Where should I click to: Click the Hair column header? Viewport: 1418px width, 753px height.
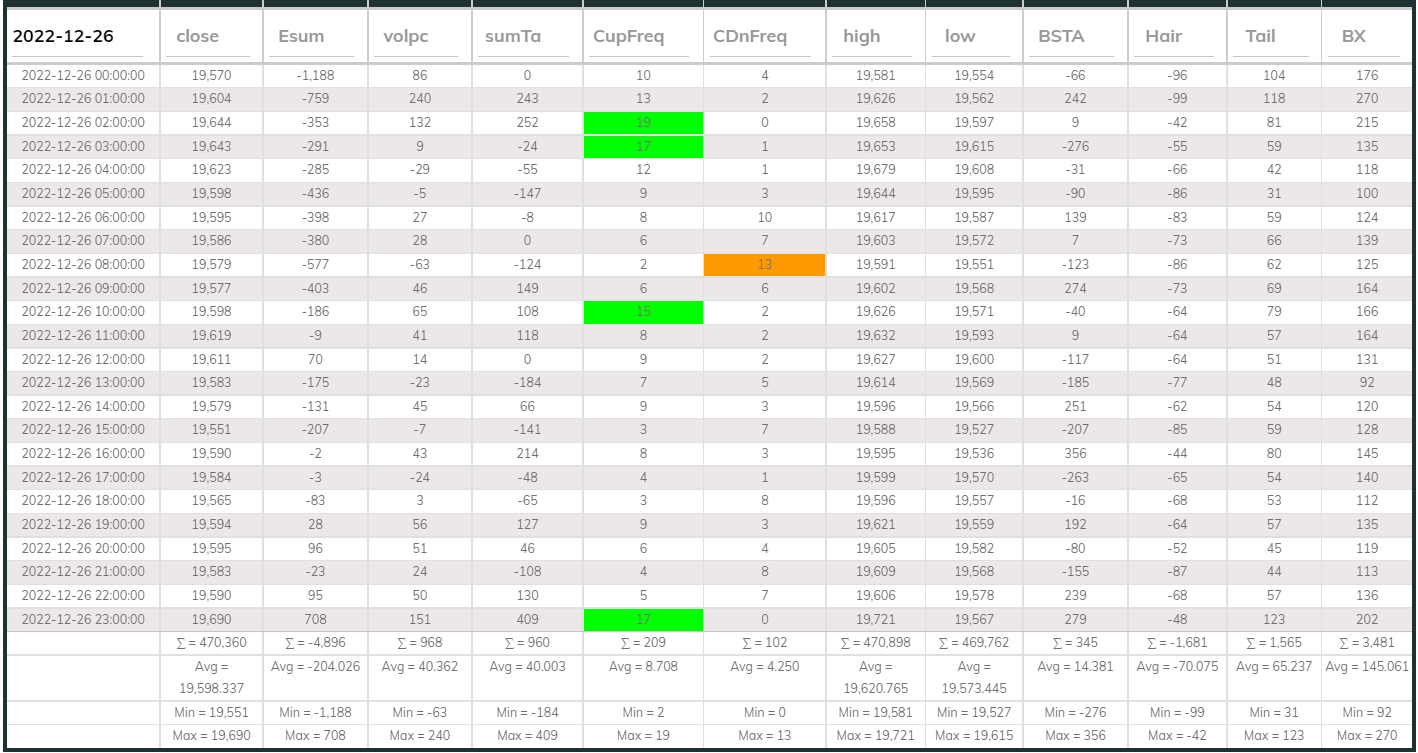(1164, 37)
